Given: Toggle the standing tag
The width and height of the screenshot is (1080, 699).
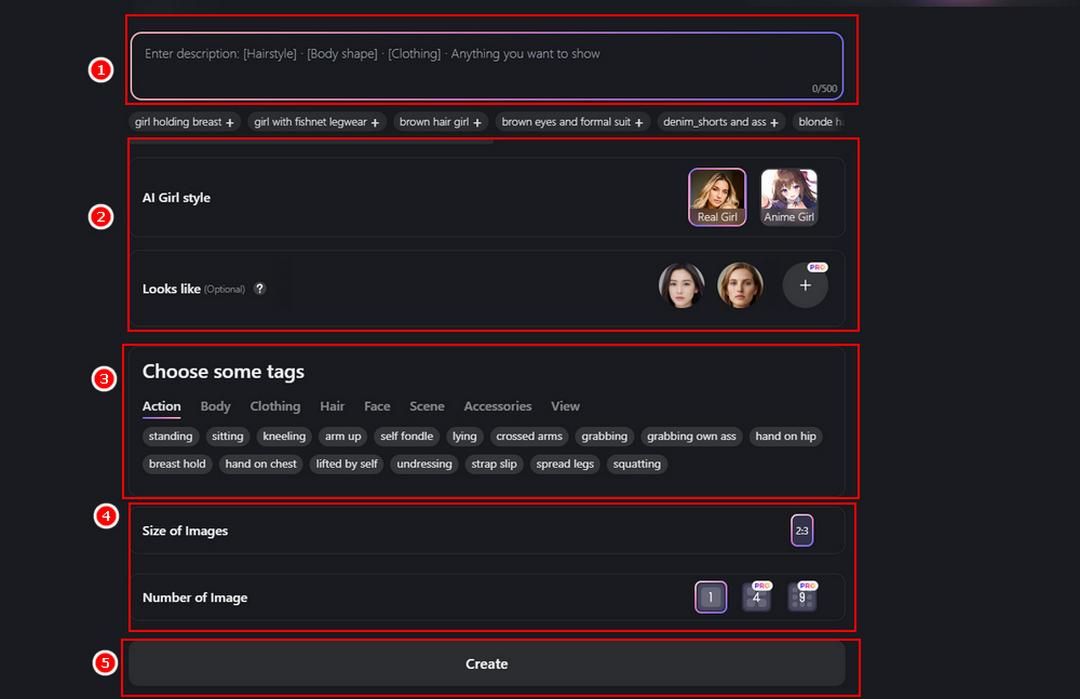Looking at the screenshot, I should [170, 436].
